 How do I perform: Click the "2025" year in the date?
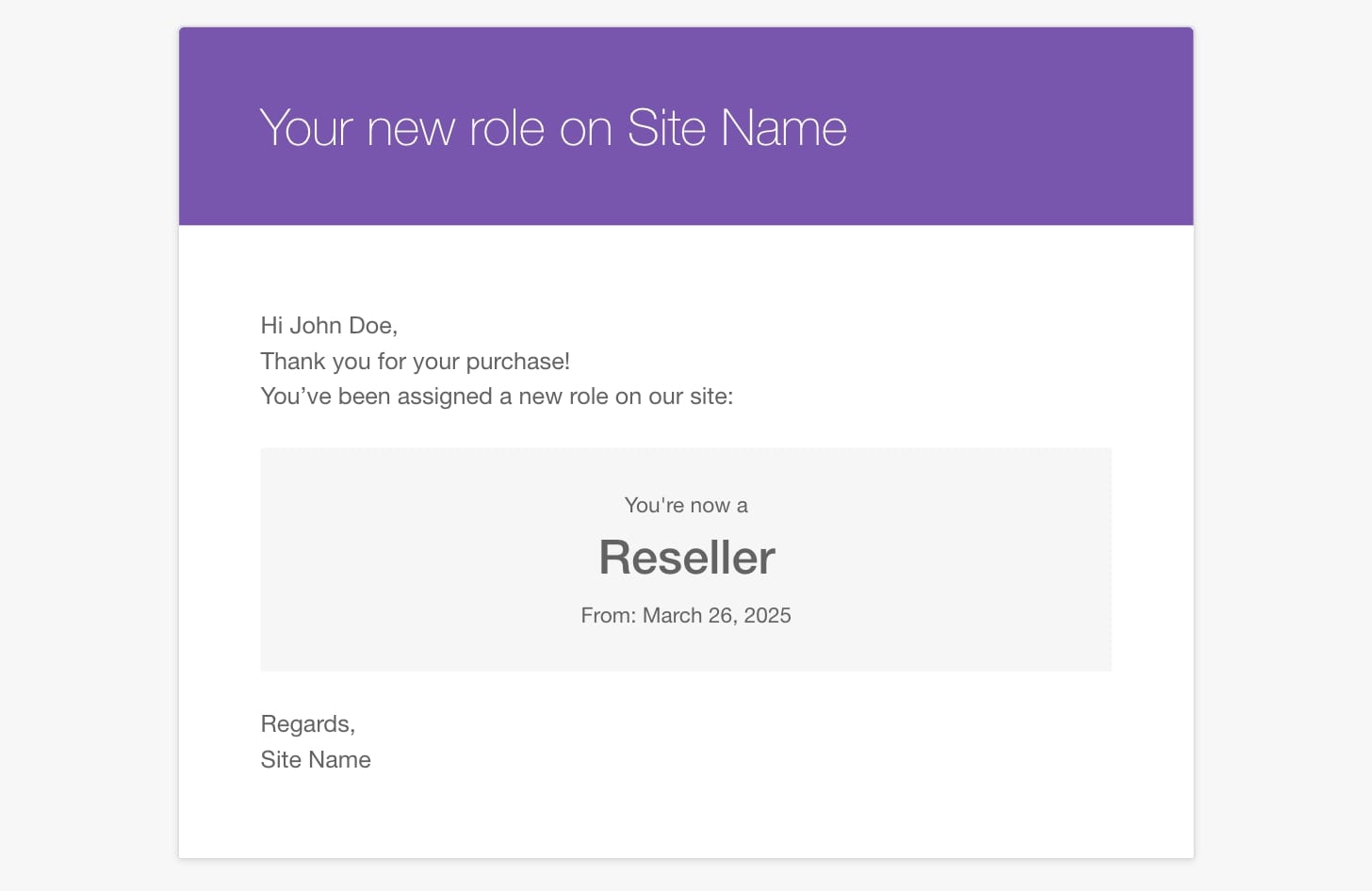[x=767, y=616]
